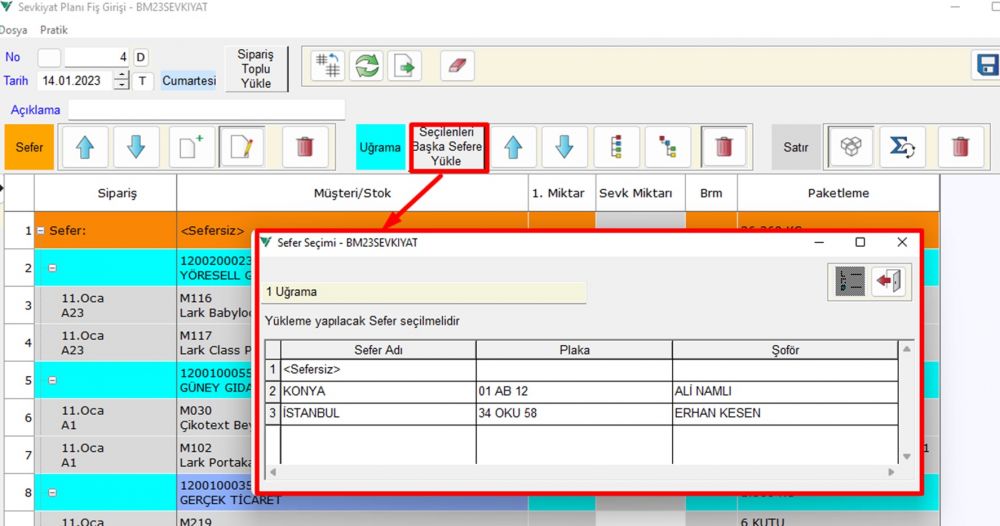Viewport: 1000px width, 526px height.
Task: Click the eraser clear icon
Action: 456,65
